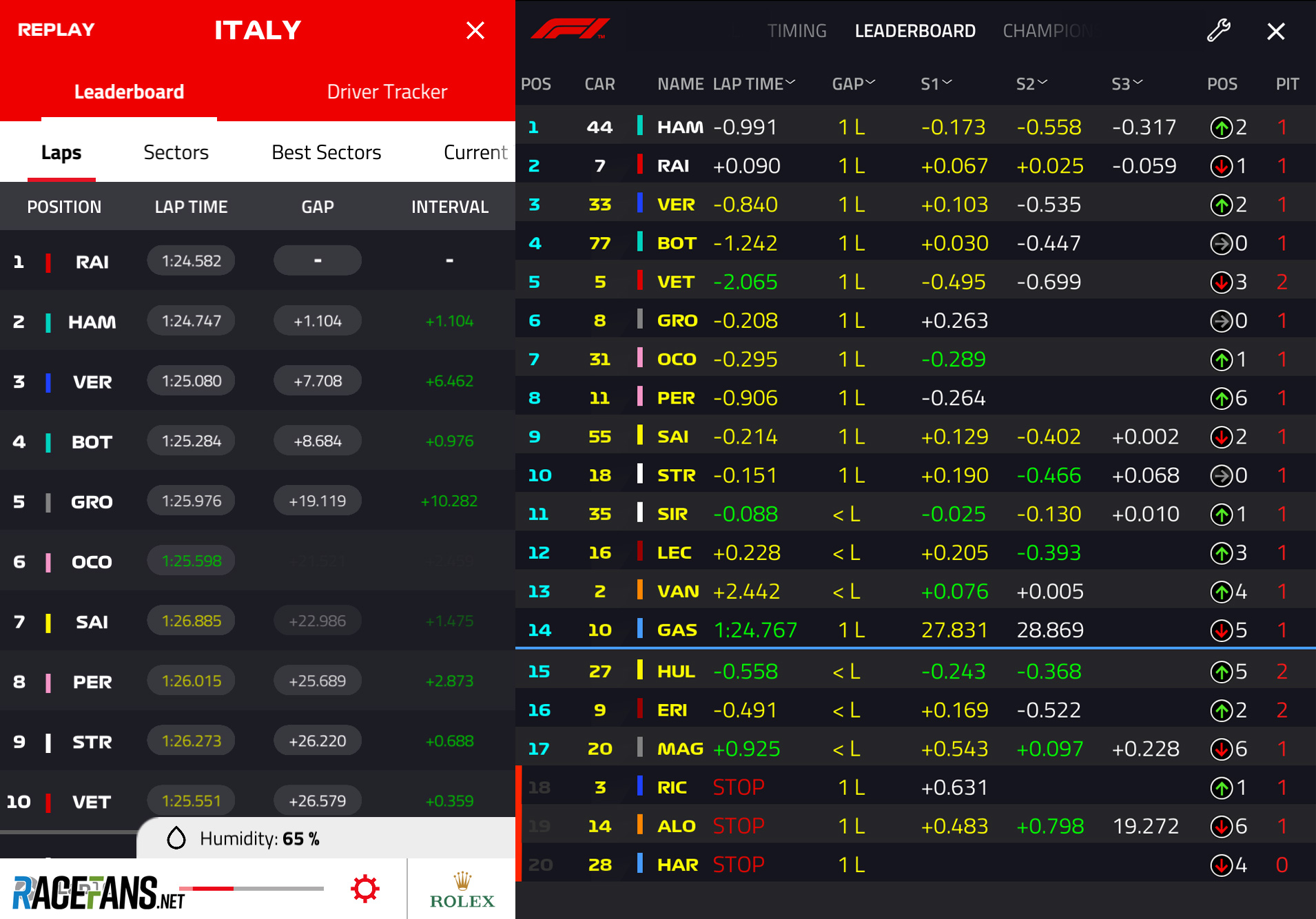1316x919 pixels.
Task: Click VAN position-gain up arrow icon
Action: (1222, 591)
